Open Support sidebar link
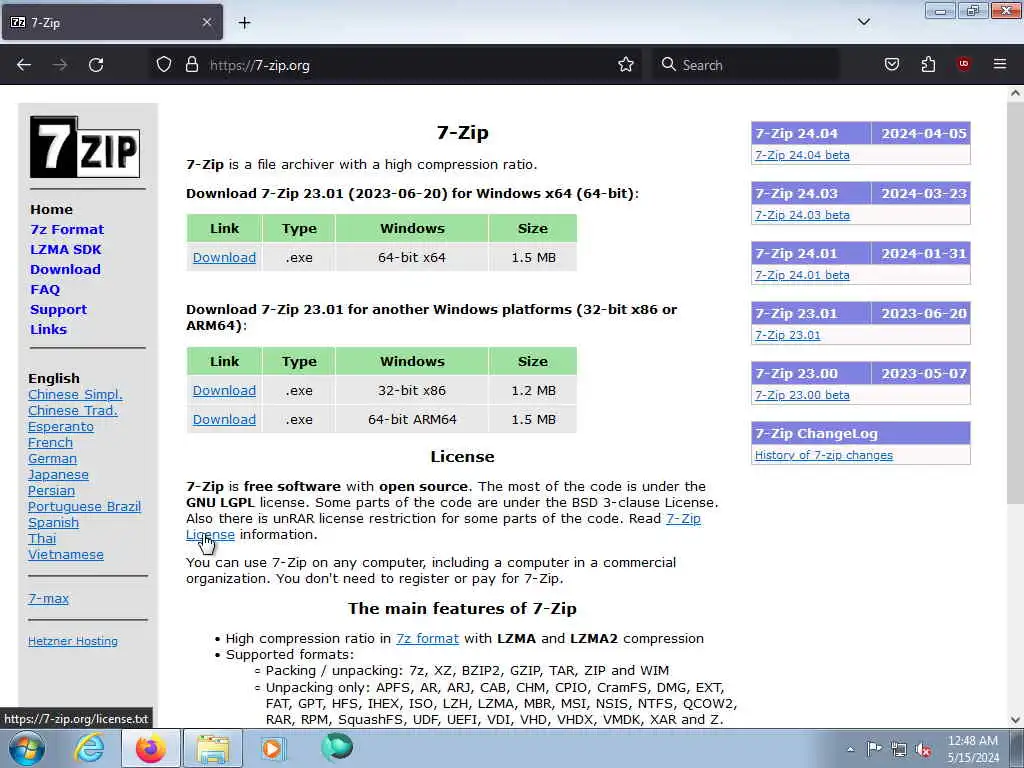Image resolution: width=1024 pixels, height=768 pixels. tap(58, 310)
